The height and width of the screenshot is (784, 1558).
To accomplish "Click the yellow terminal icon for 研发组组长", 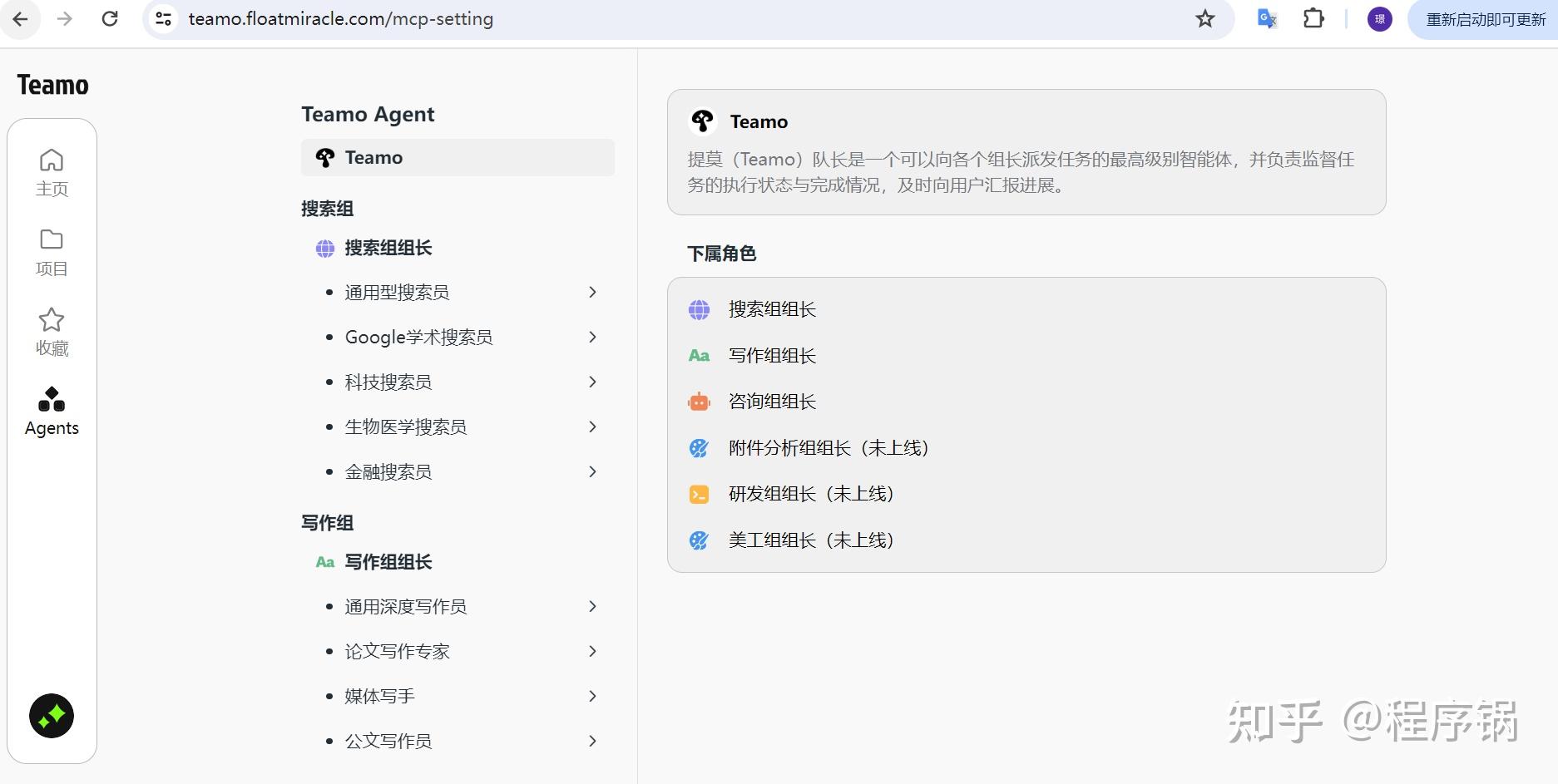I will [699, 494].
